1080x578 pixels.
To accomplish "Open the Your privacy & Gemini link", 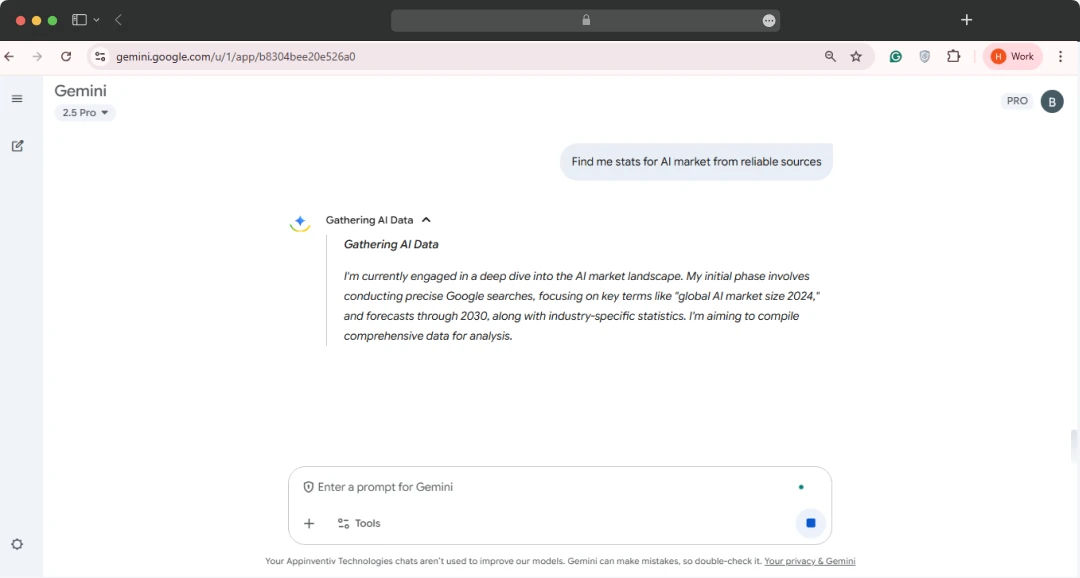I will coord(809,561).
